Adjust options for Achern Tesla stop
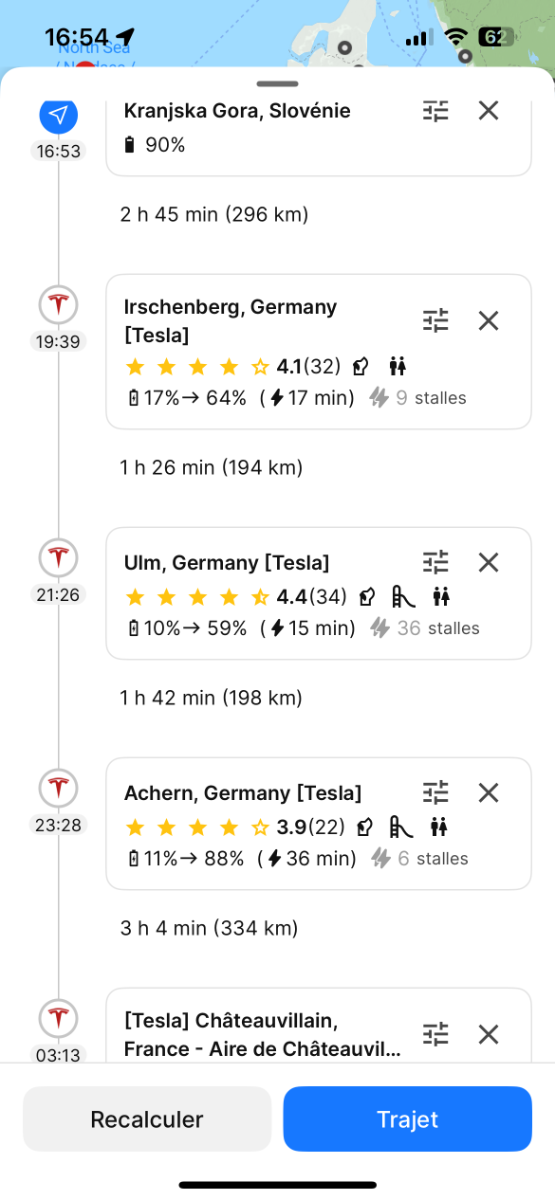This screenshot has width=555, height=1200. click(436, 792)
